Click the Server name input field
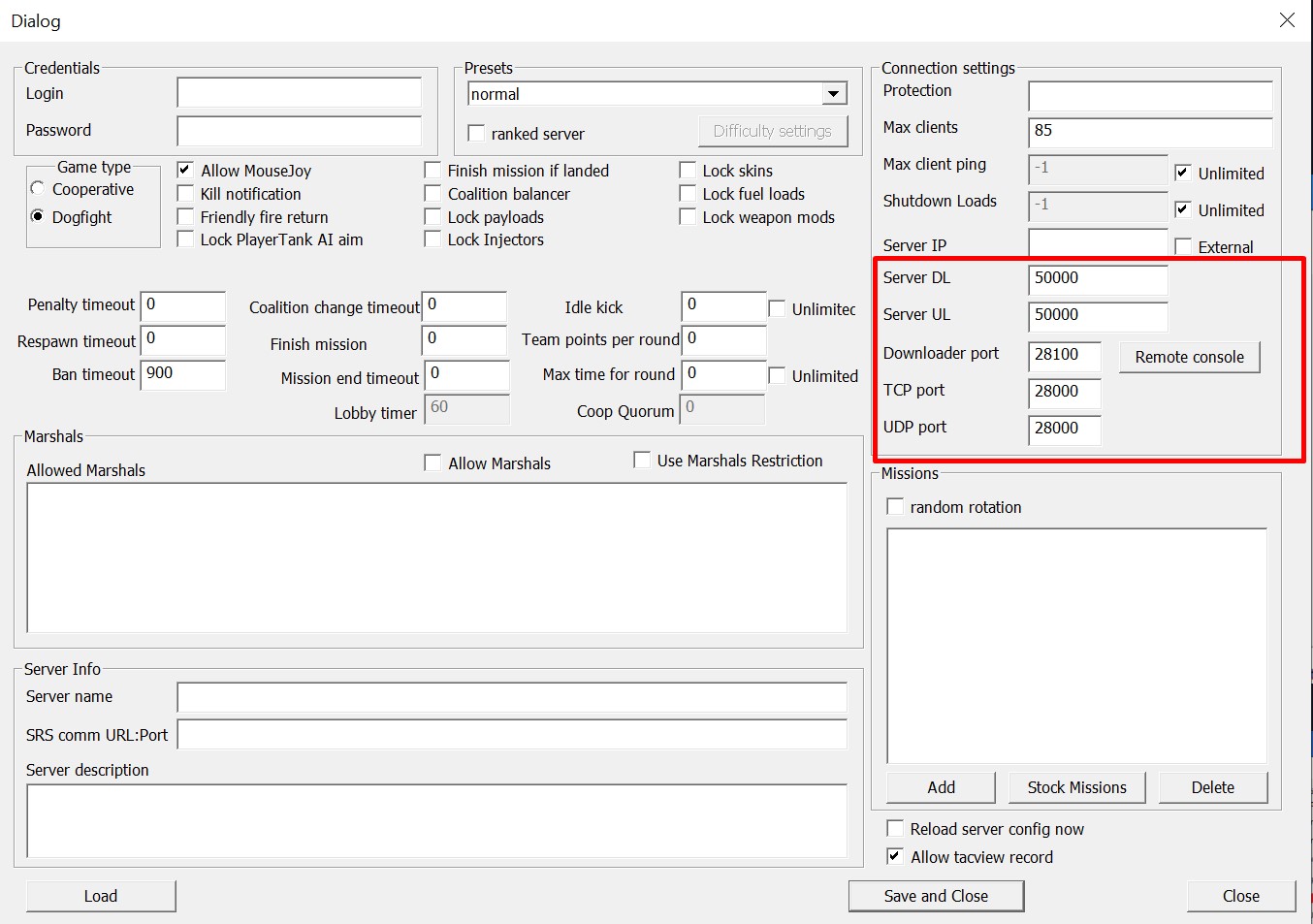Screen dimensions: 1313x924 tap(511, 697)
